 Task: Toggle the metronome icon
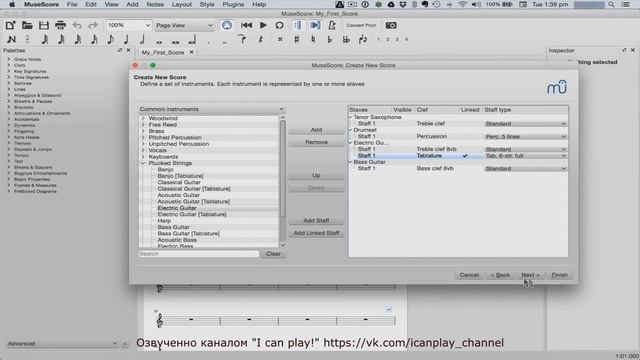(332, 25)
